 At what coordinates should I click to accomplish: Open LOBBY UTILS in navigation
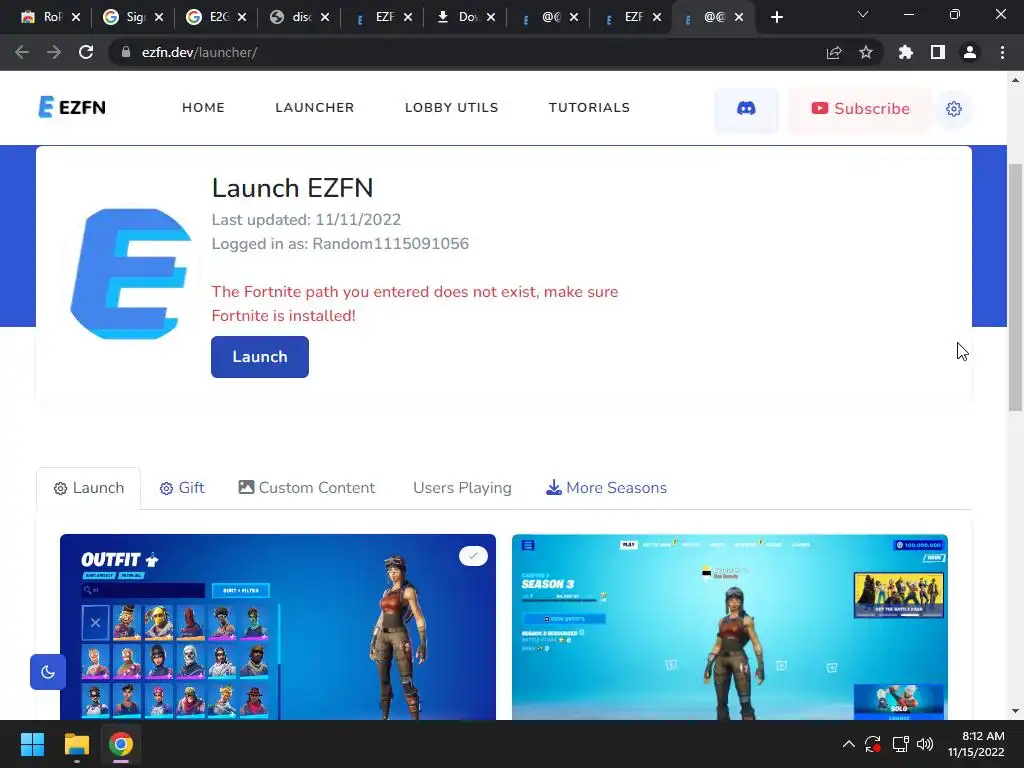pos(451,107)
